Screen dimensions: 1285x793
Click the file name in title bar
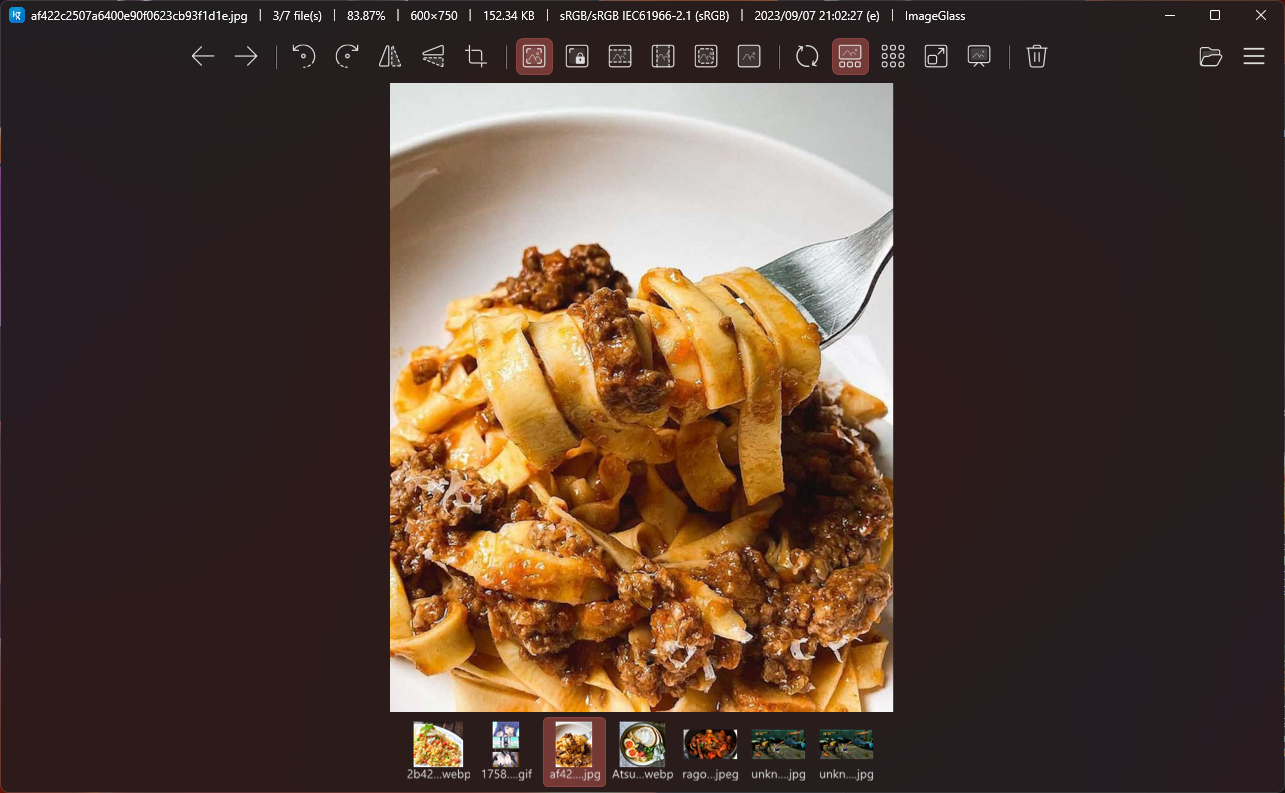(141, 16)
